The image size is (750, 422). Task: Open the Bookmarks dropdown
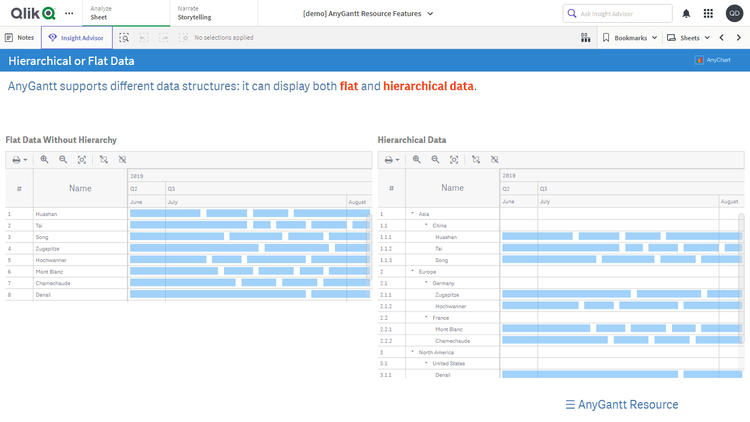tap(630, 37)
